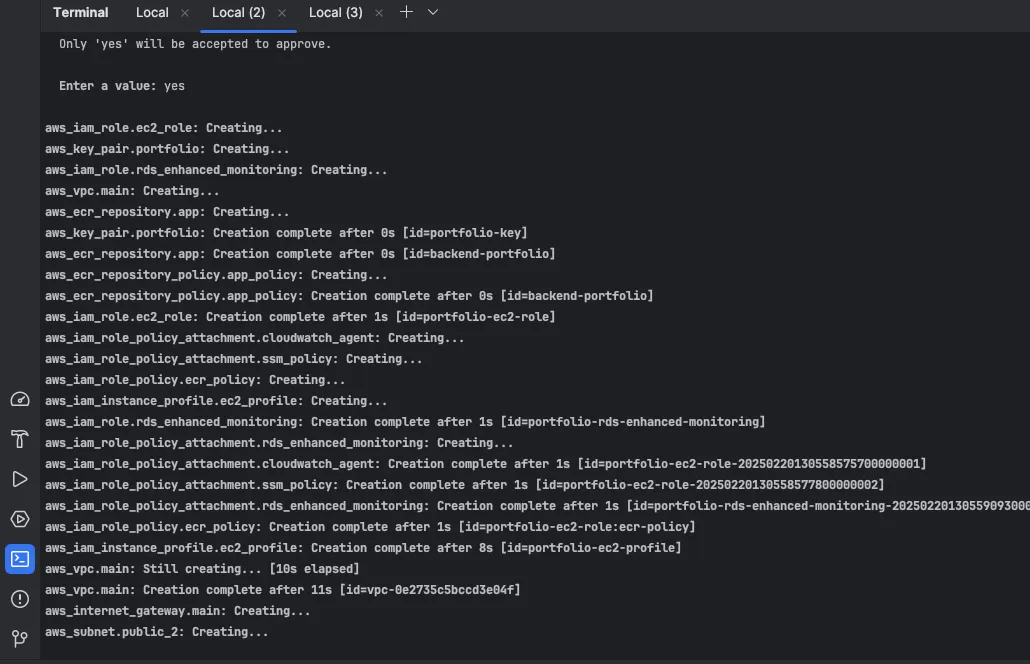This screenshot has width=1030, height=664.
Task: Close the Local terminal tab
Action: coord(185,13)
